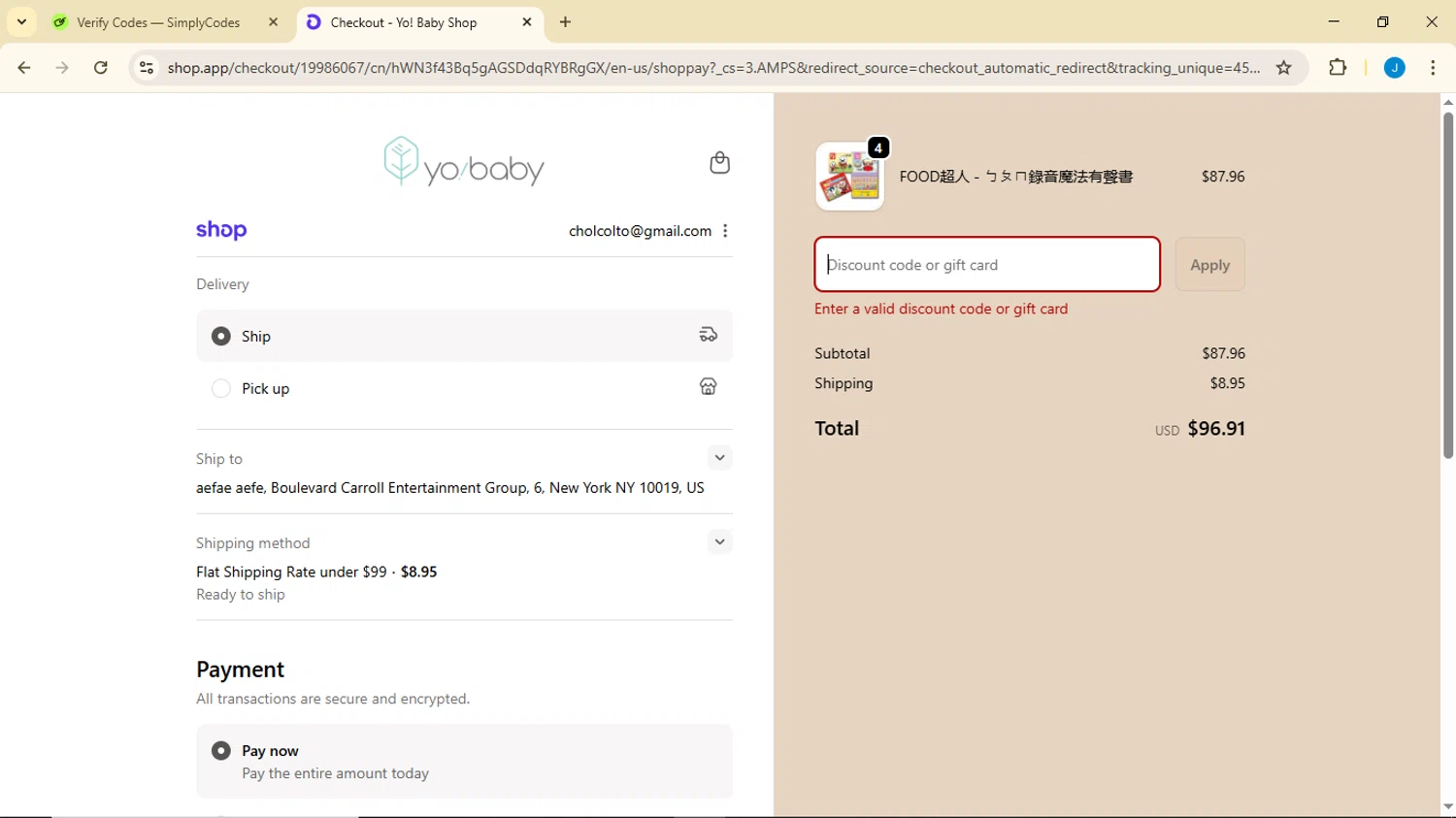Click the FOOD超人 product name
This screenshot has width=1456, height=818.
(1015, 177)
